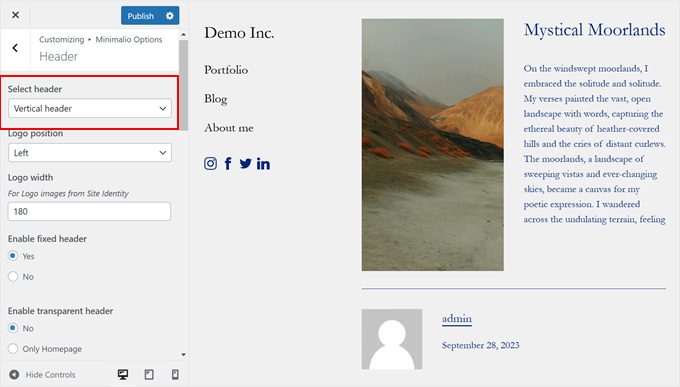Viewport: 680px width, 387px height.
Task: Click the 'Enable fixed header' label
Action: tap(47, 239)
